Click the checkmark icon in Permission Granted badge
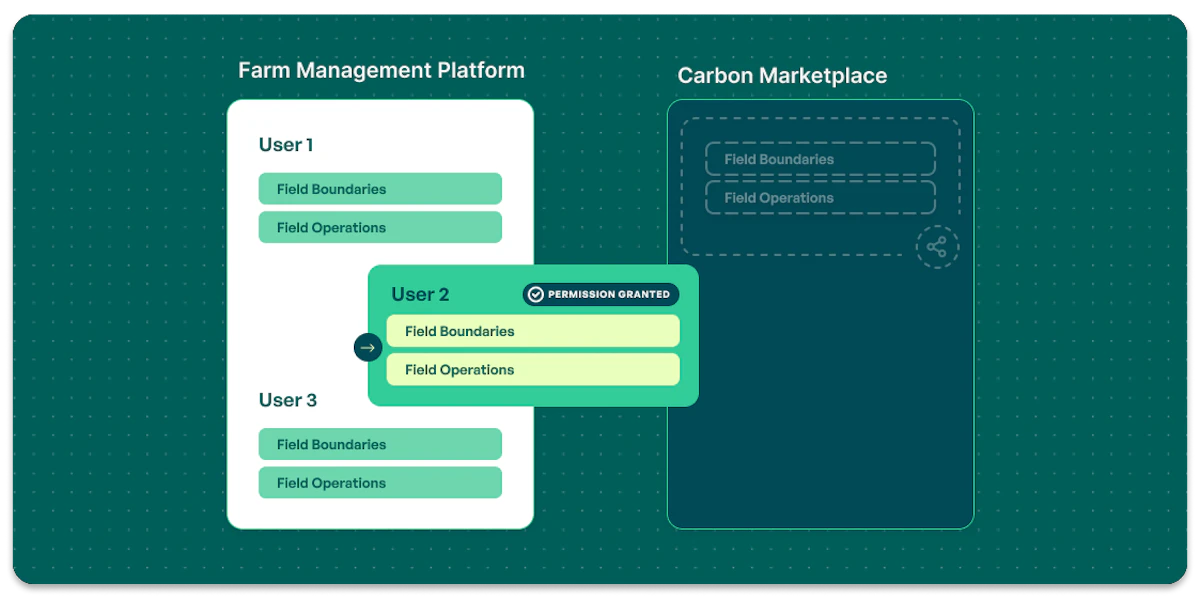This screenshot has height=599, width=1200. pos(536,294)
